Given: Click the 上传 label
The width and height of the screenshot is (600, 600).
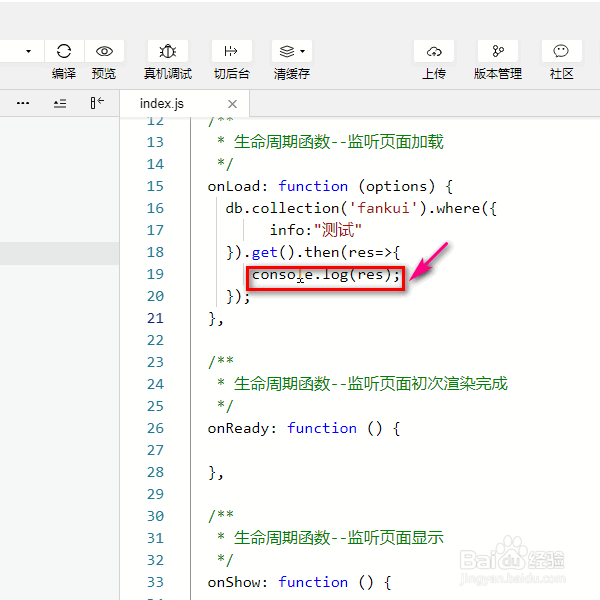Looking at the screenshot, I should [434, 73].
